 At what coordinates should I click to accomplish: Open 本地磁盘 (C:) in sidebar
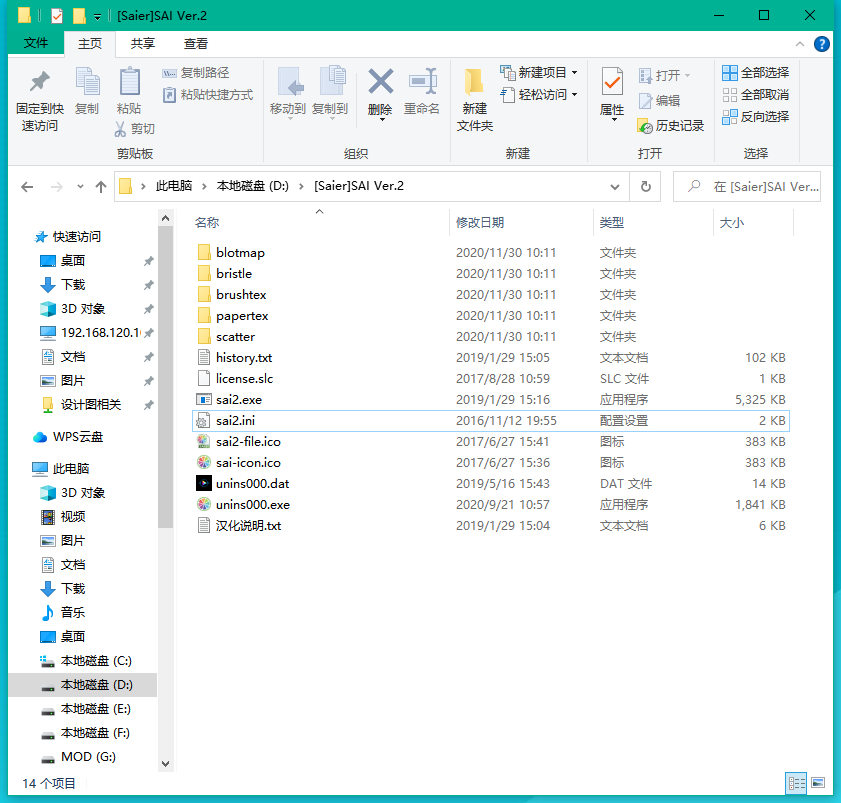pos(96,661)
